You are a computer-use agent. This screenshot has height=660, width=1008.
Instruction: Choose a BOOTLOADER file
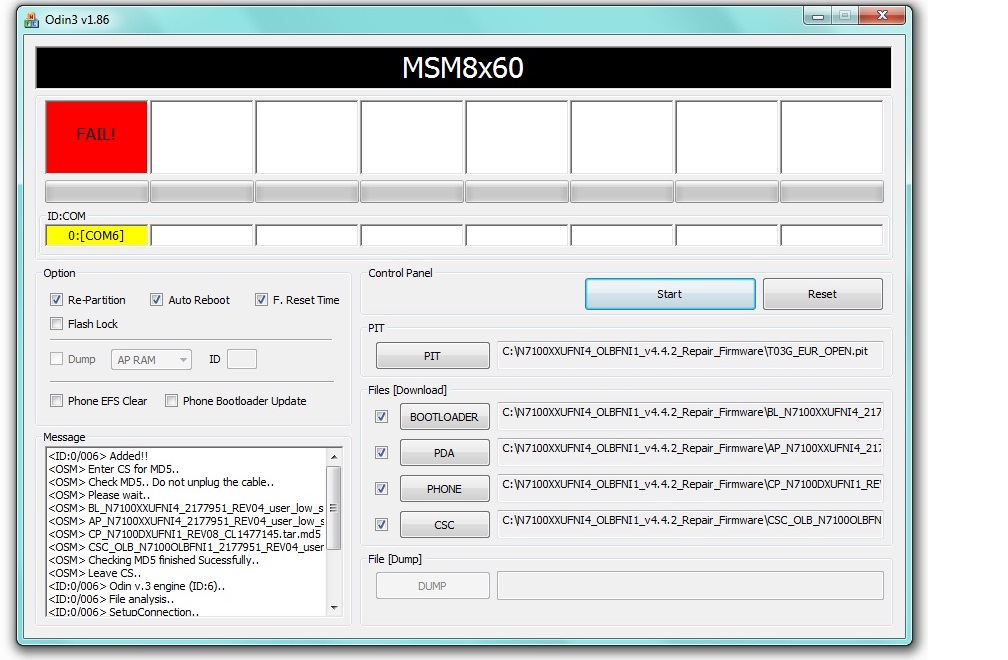pyautogui.click(x=444, y=417)
